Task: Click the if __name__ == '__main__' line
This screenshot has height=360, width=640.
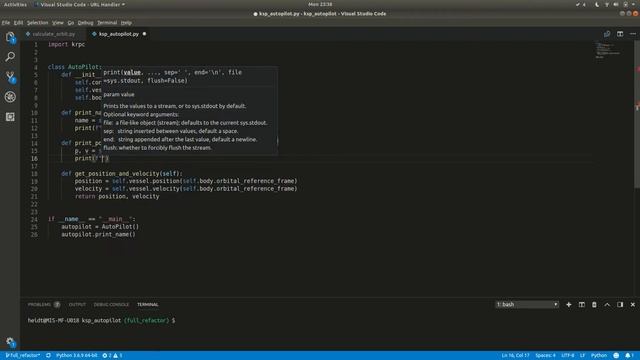Action: (x=91, y=219)
